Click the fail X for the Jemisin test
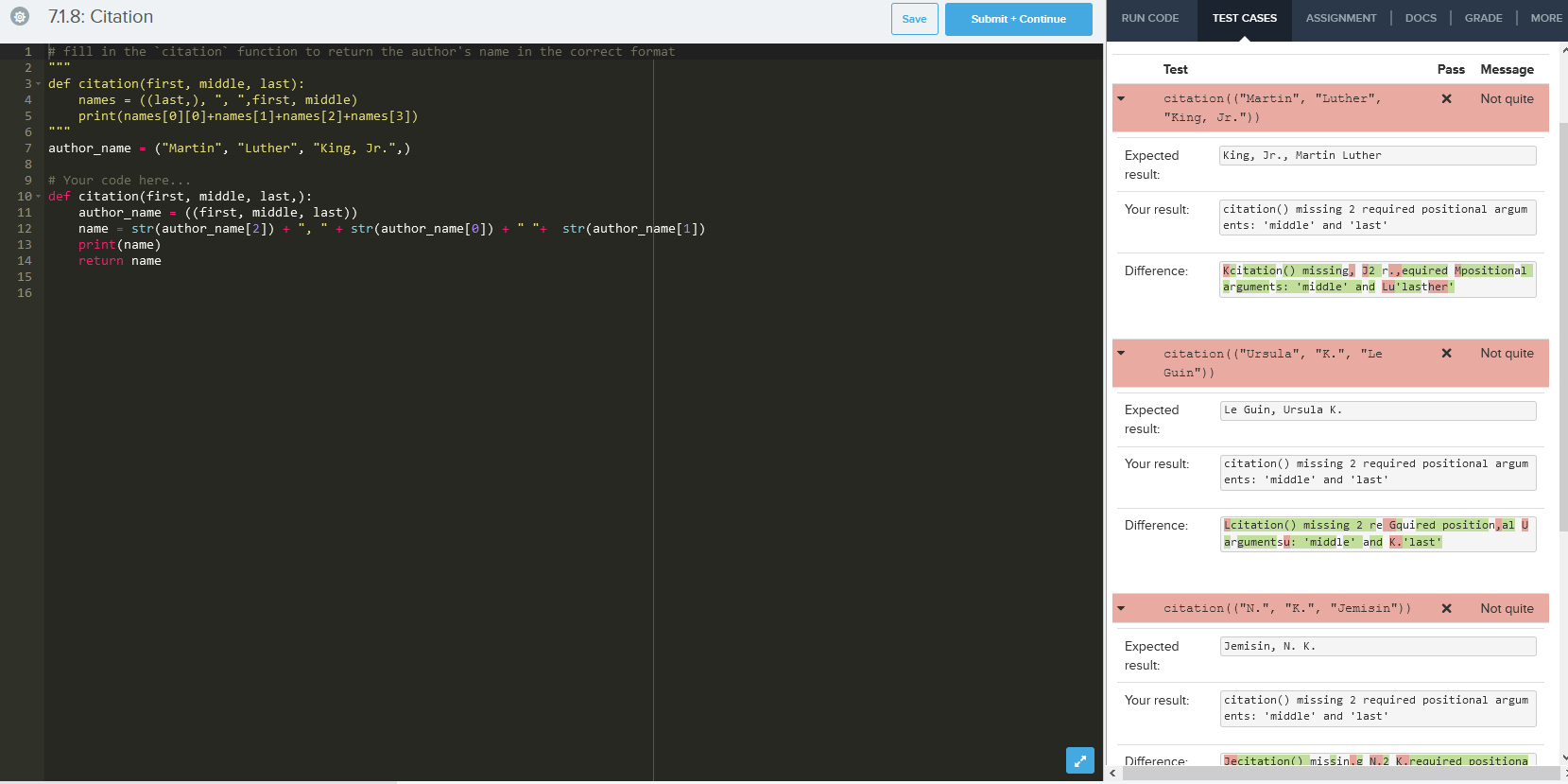The image size is (1568, 784). pos(1446,608)
